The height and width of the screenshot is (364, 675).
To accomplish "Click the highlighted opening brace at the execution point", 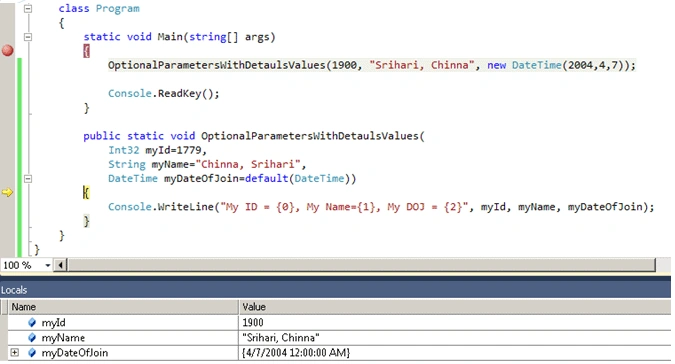I will [86, 193].
